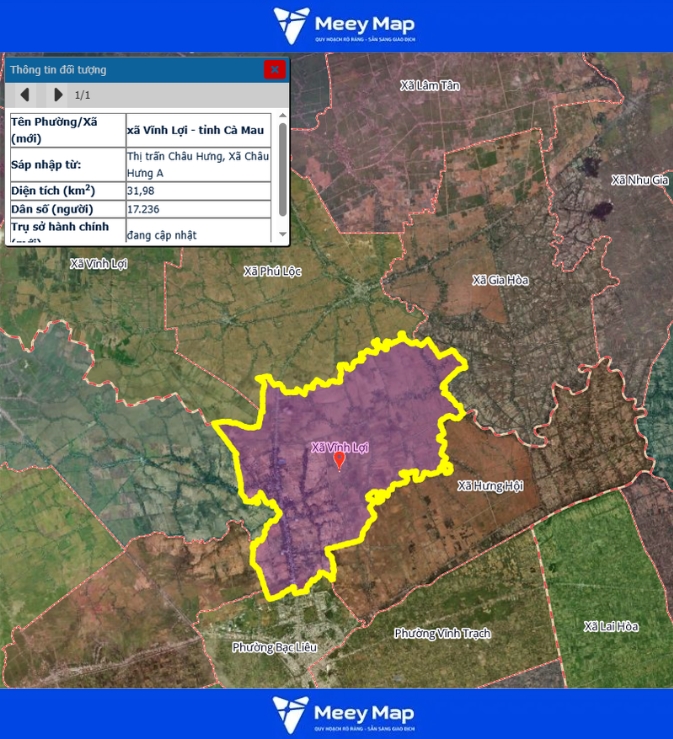Click the Phường Vĩnh Trạch map label
Image resolution: width=673 pixels, height=739 pixels.
[442, 633]
